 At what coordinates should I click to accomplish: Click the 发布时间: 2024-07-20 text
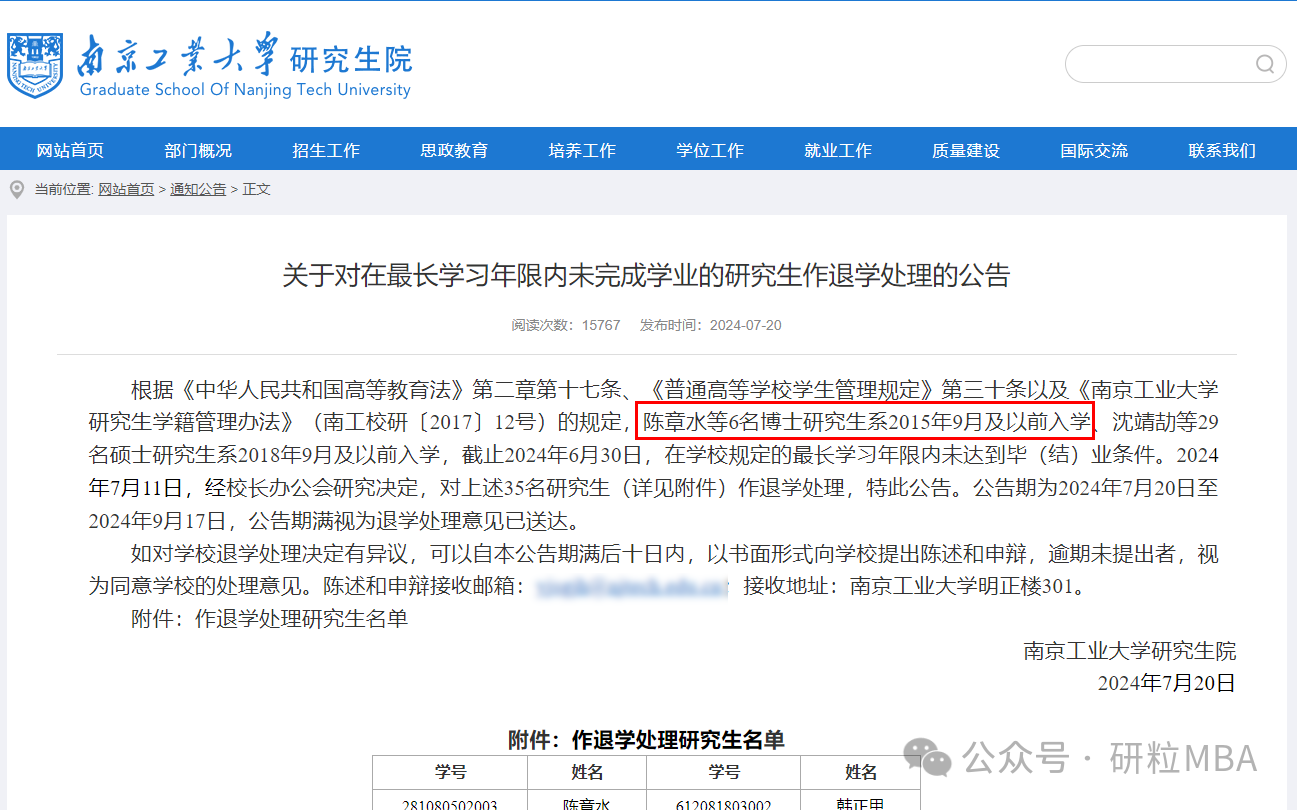tap(711, 325)
